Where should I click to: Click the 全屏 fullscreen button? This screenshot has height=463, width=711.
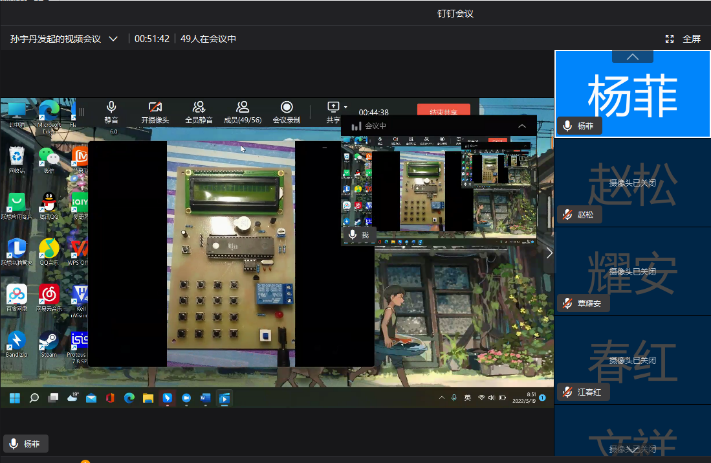pyautogui.click(x=683, y=39)
